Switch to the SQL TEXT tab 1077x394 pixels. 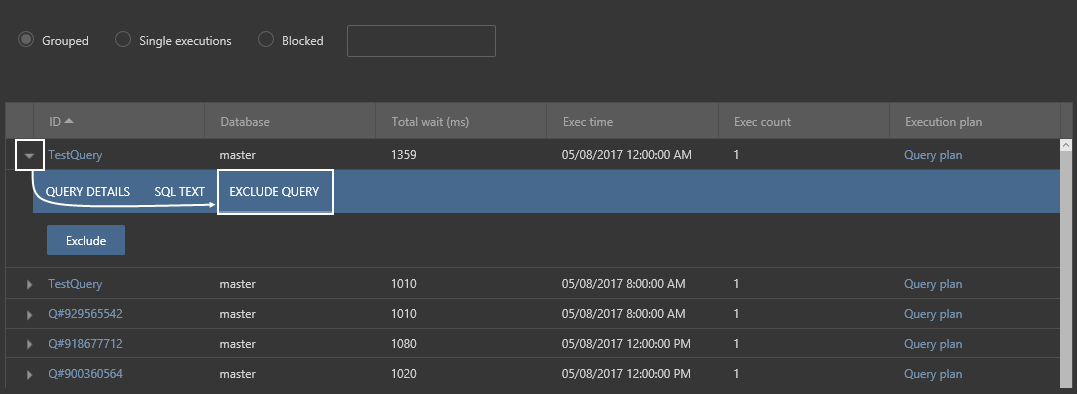tap(179, 192)
